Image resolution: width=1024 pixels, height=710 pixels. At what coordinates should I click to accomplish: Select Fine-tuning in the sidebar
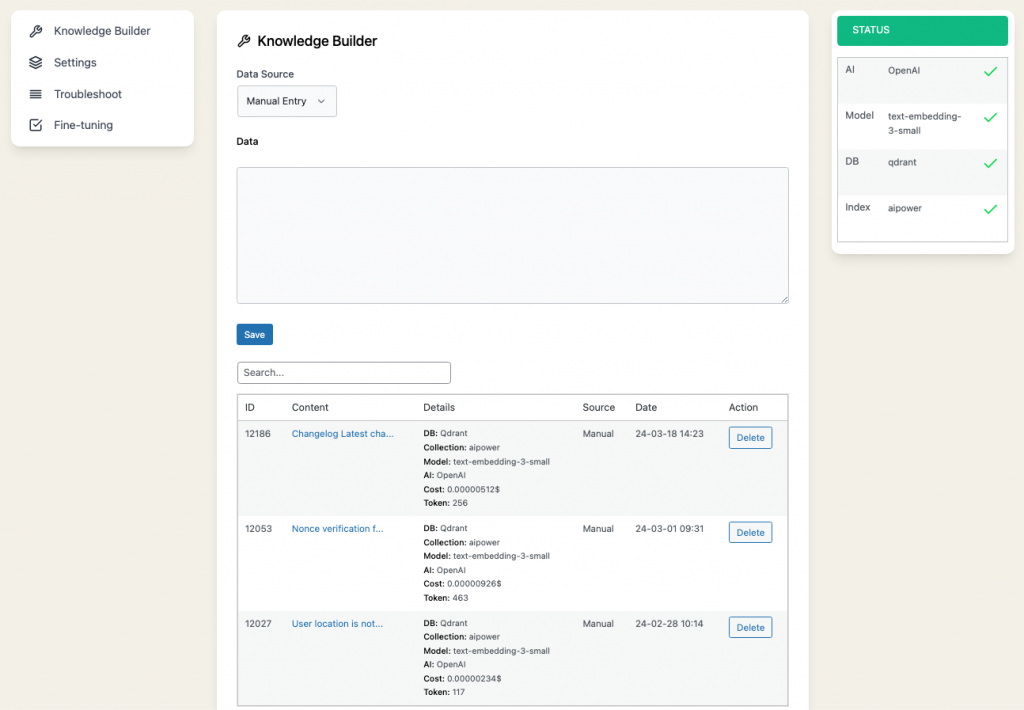pos(83,125)
